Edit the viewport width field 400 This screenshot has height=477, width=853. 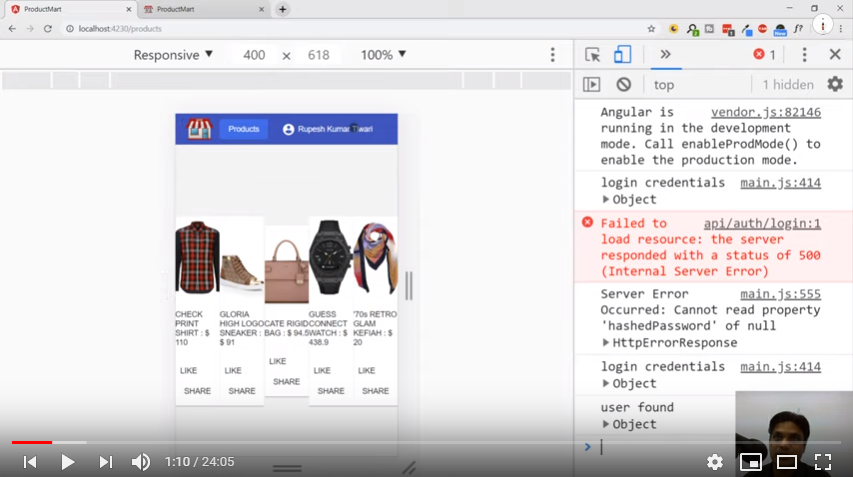pos(254,55)
